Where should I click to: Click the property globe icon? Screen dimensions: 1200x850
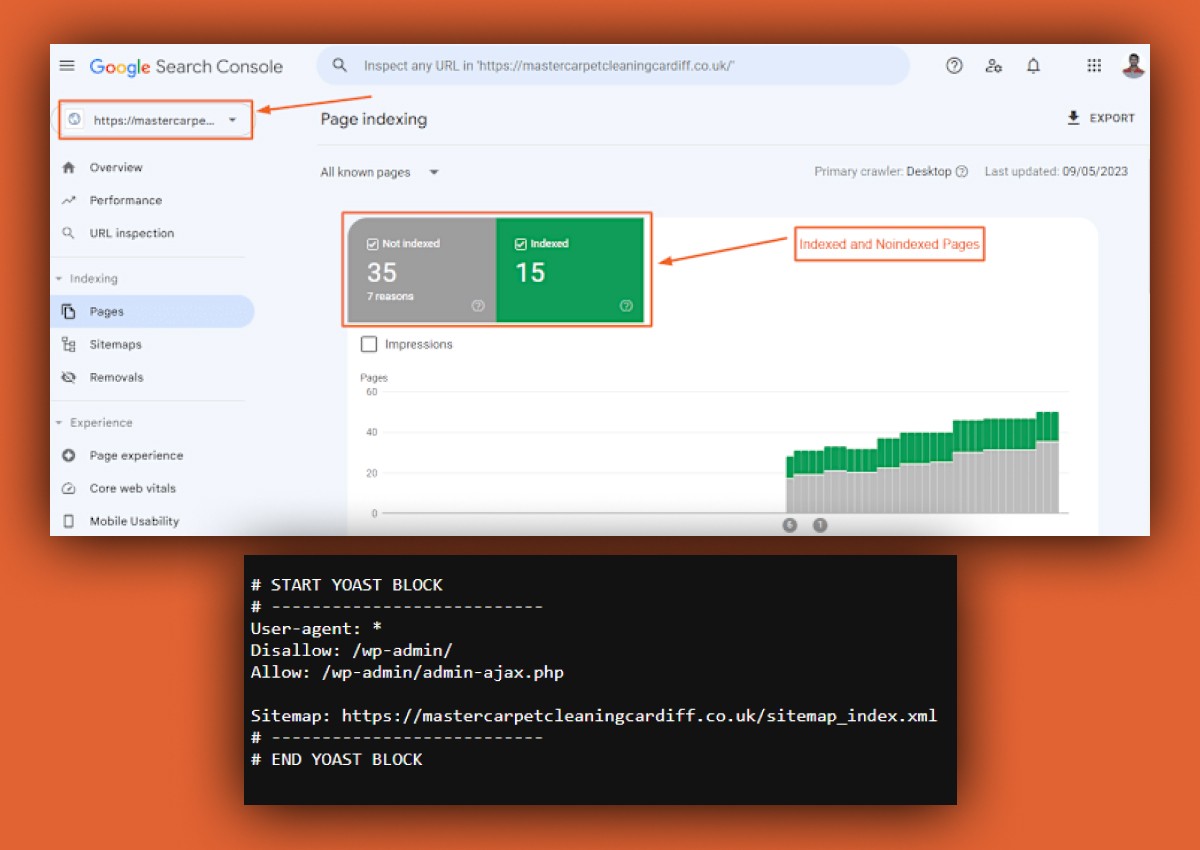click(x=74, y=119)
